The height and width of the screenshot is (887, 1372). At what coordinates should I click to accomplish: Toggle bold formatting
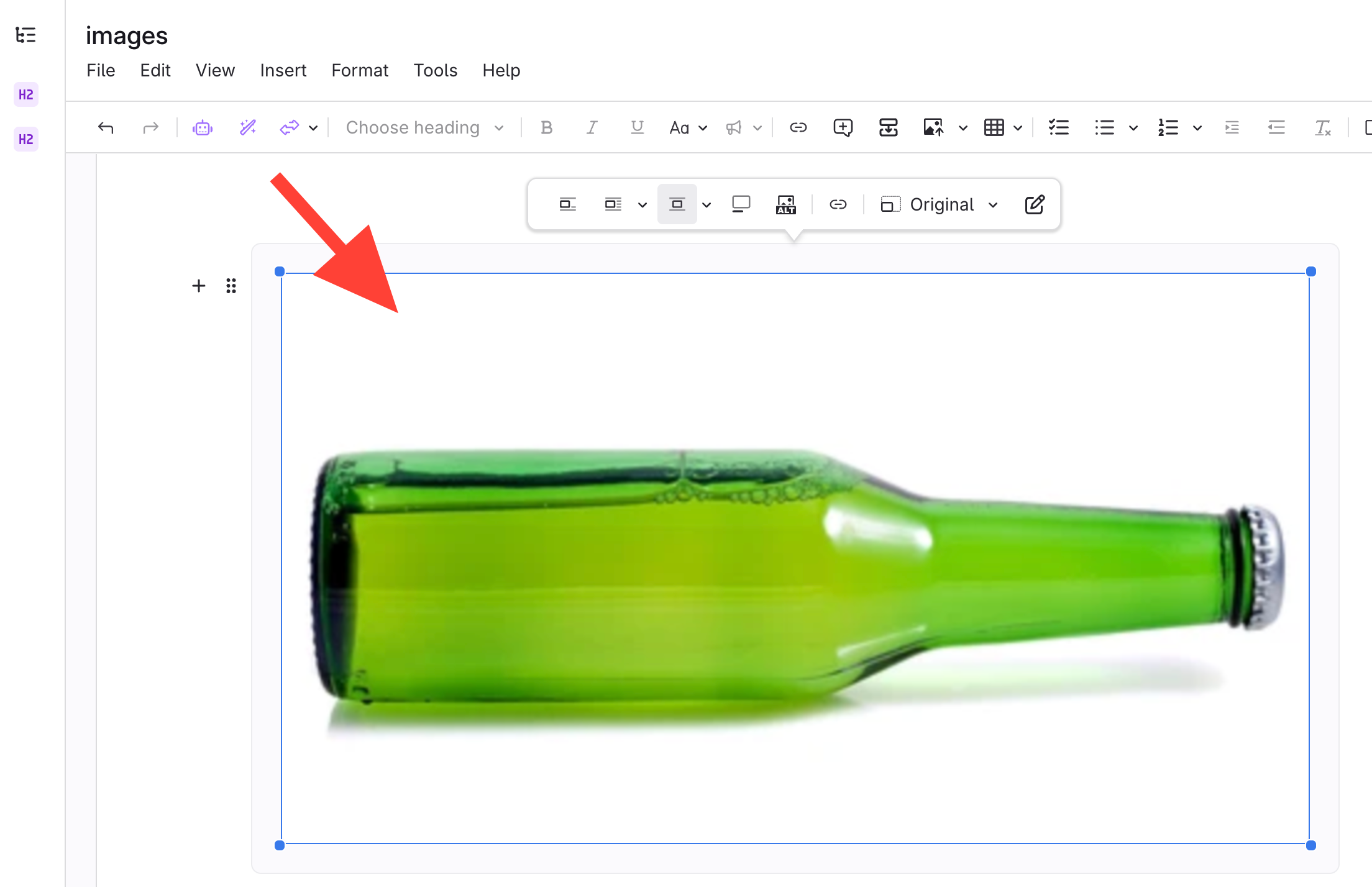coord(546,128)
